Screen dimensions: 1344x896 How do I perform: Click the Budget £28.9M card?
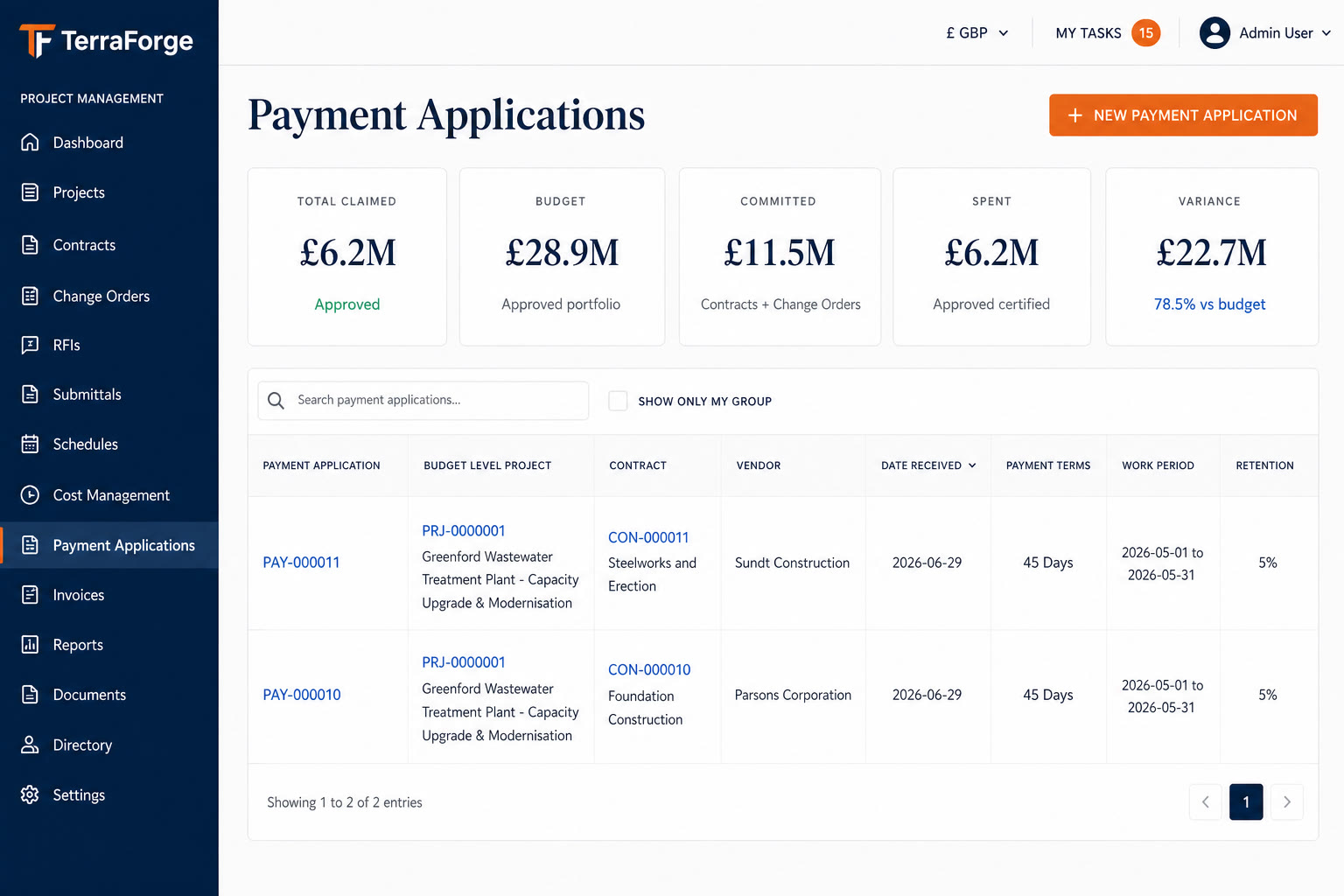click(562, 257)
